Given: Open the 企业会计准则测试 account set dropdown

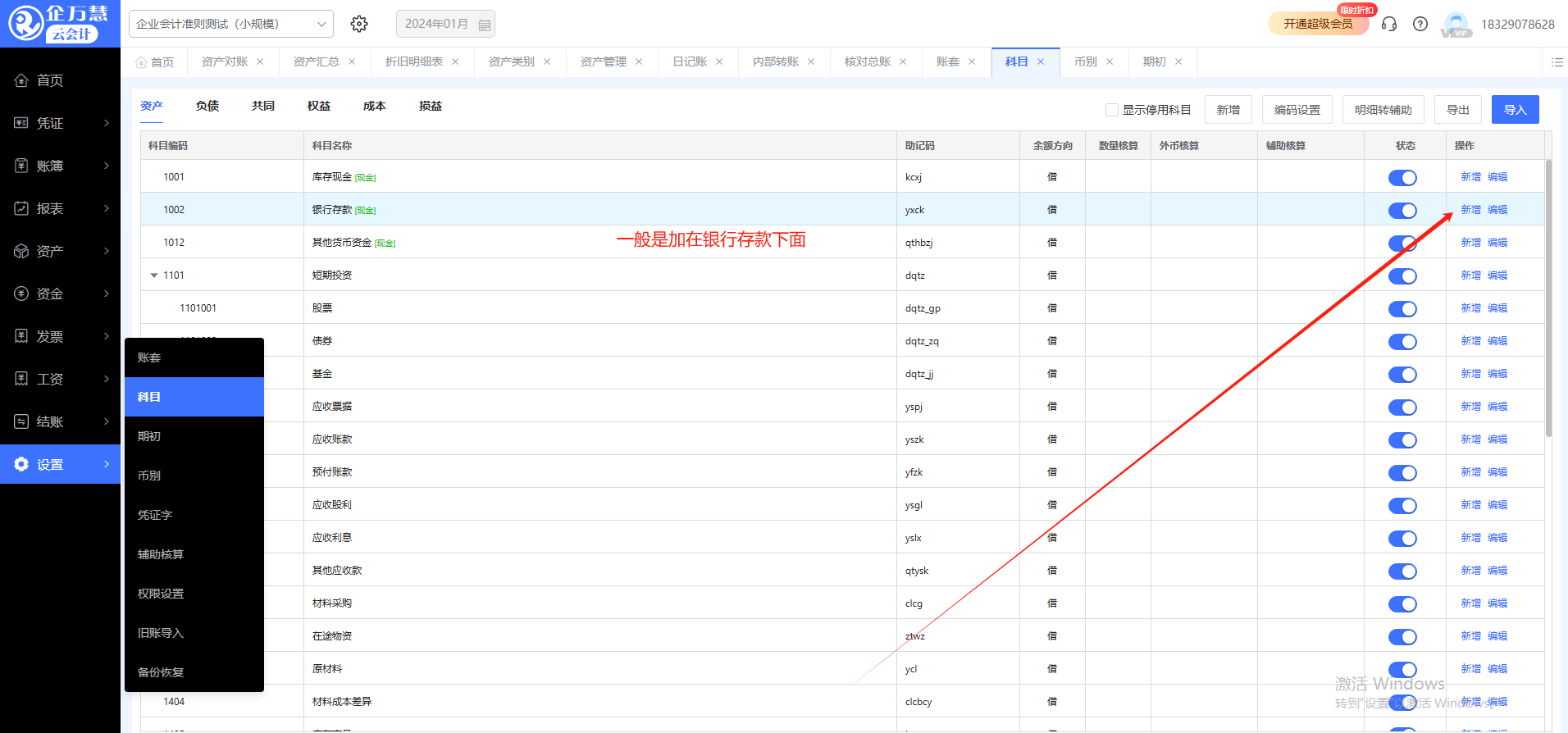Looking at the screenshot, I should point(231,24).
